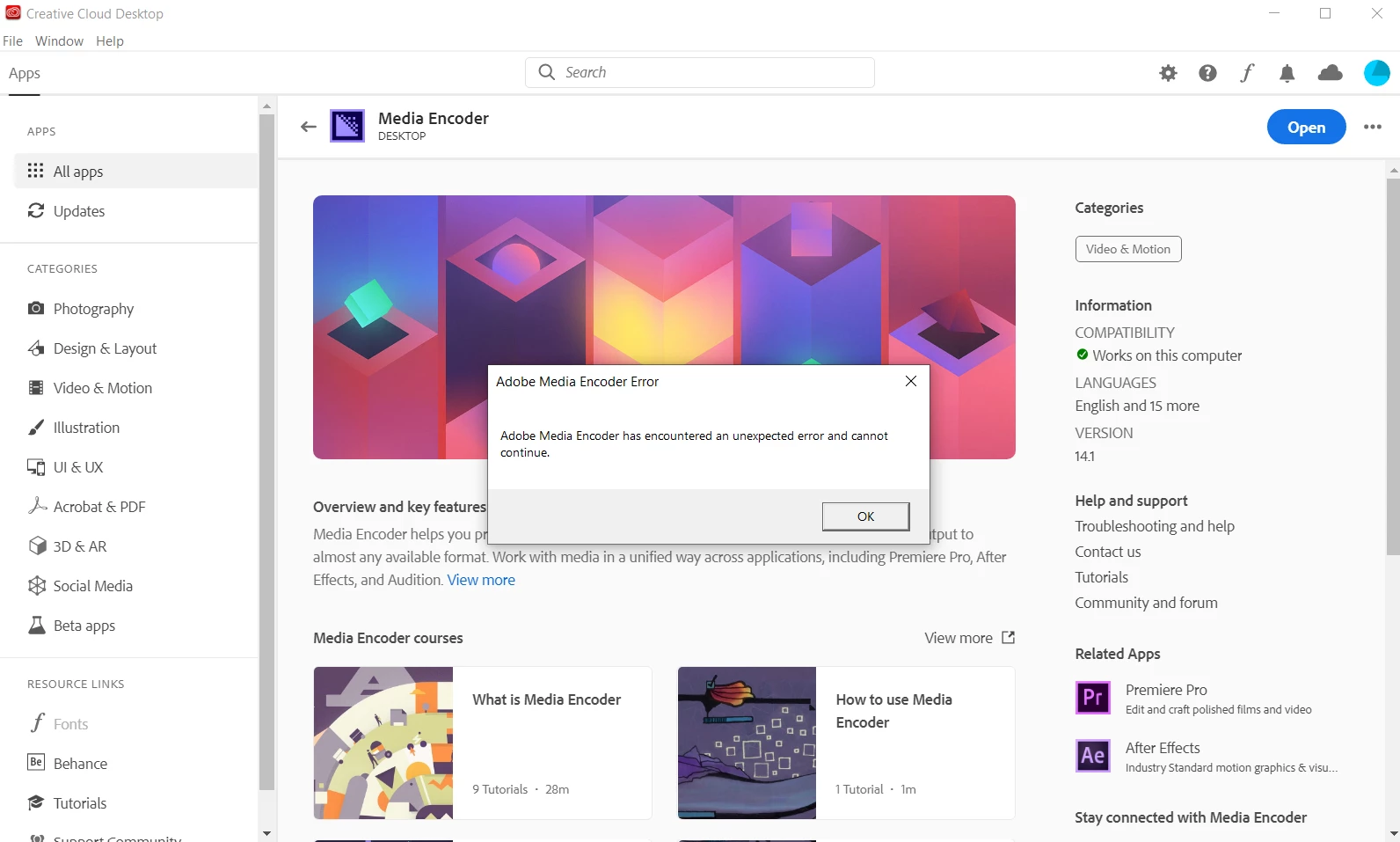Open the three-dot more options menu
1400x842 pixels.
[1373, 127]
